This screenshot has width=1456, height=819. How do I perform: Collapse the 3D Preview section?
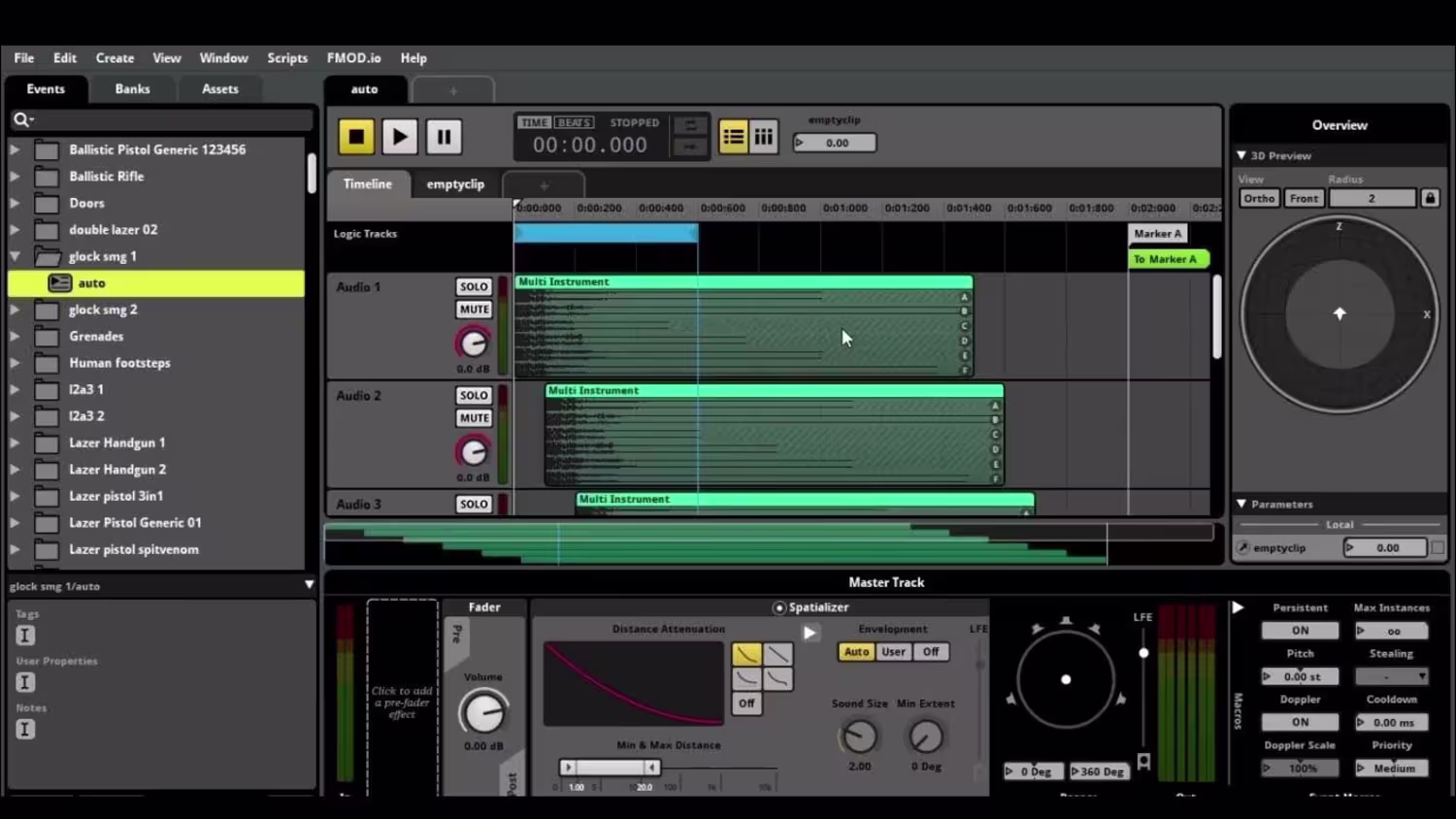pos(1241,155)
